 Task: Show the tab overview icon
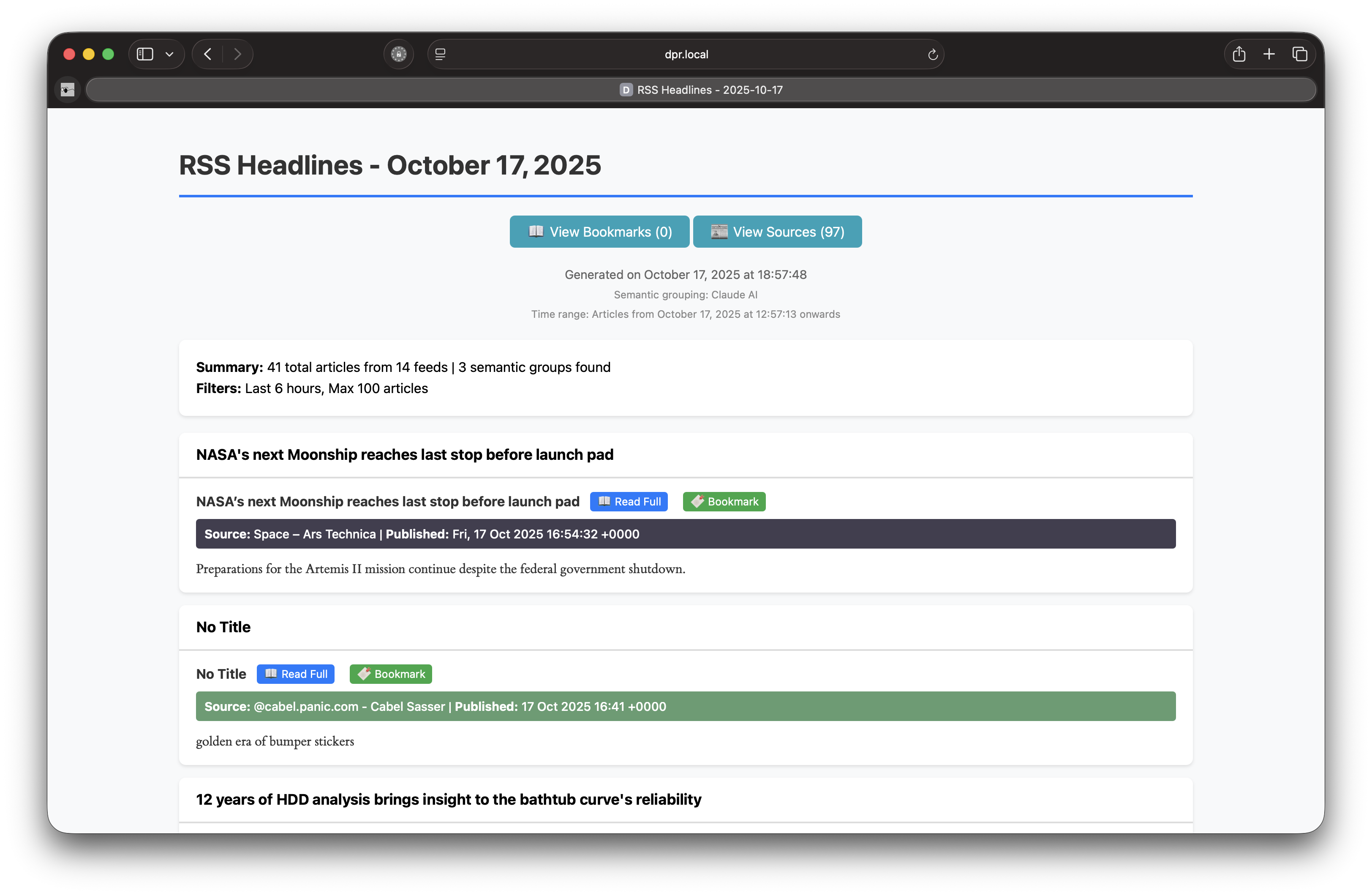(x=1299, y=54)
